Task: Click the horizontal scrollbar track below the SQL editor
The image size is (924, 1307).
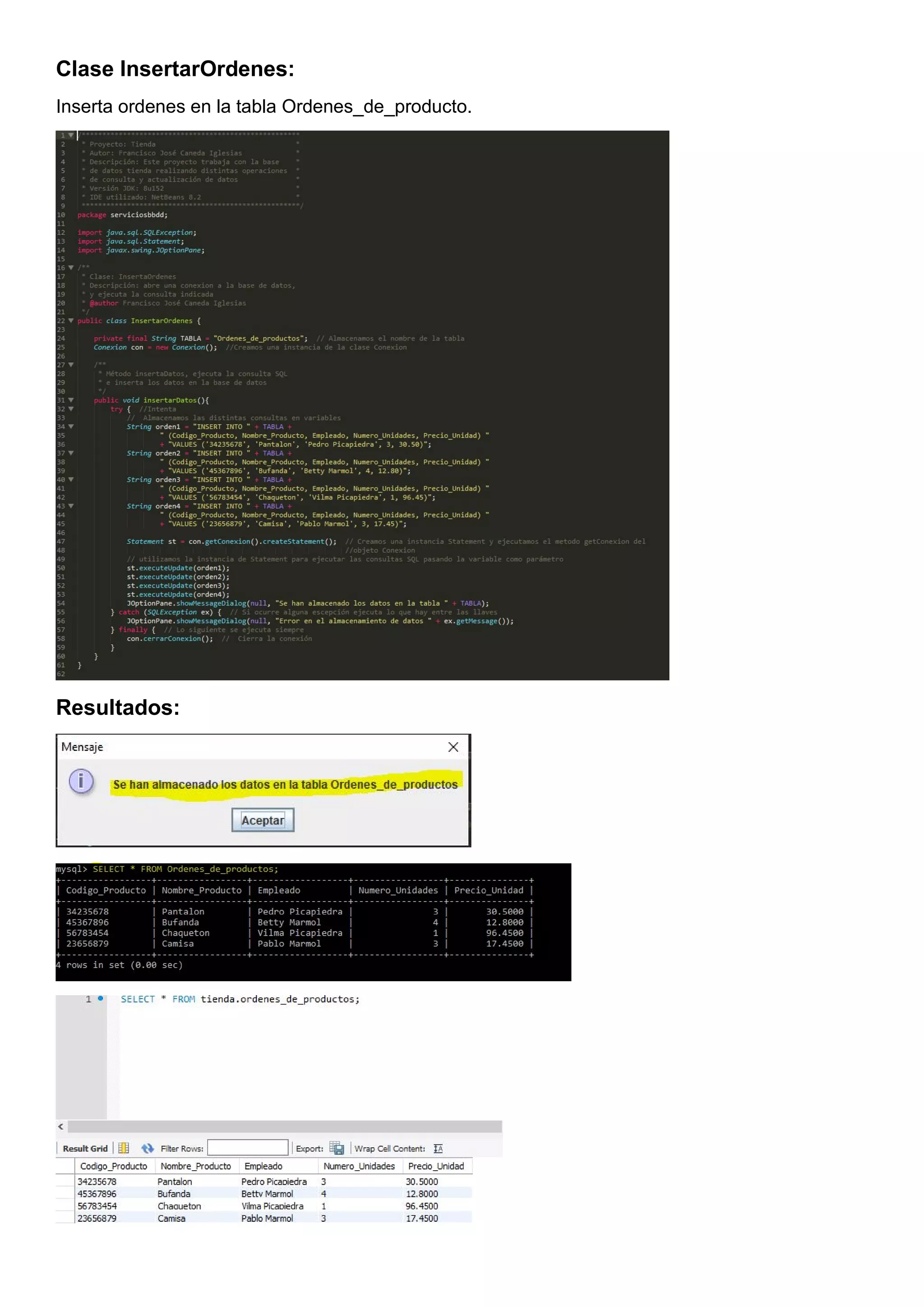Action: (285, 1126)
